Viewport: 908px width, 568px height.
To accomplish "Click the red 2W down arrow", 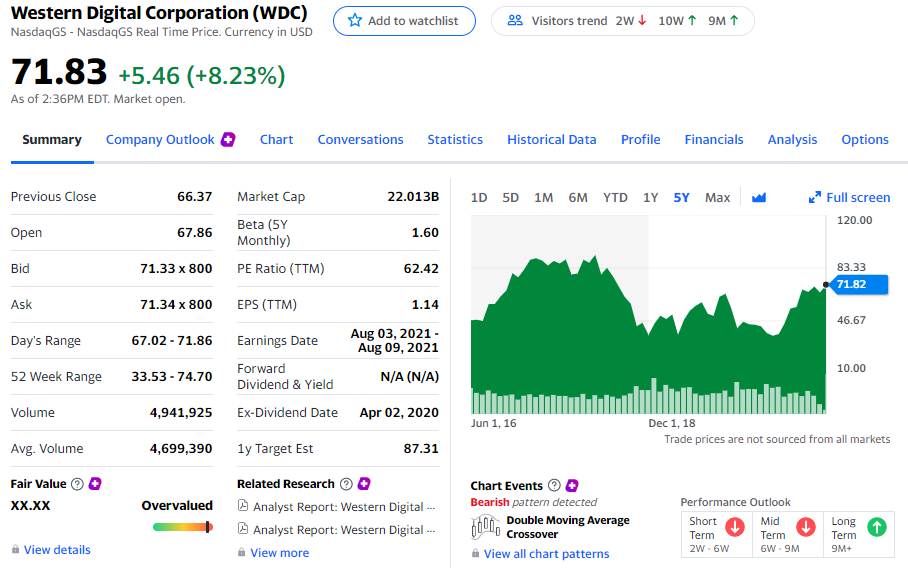I will click(642, 20).
